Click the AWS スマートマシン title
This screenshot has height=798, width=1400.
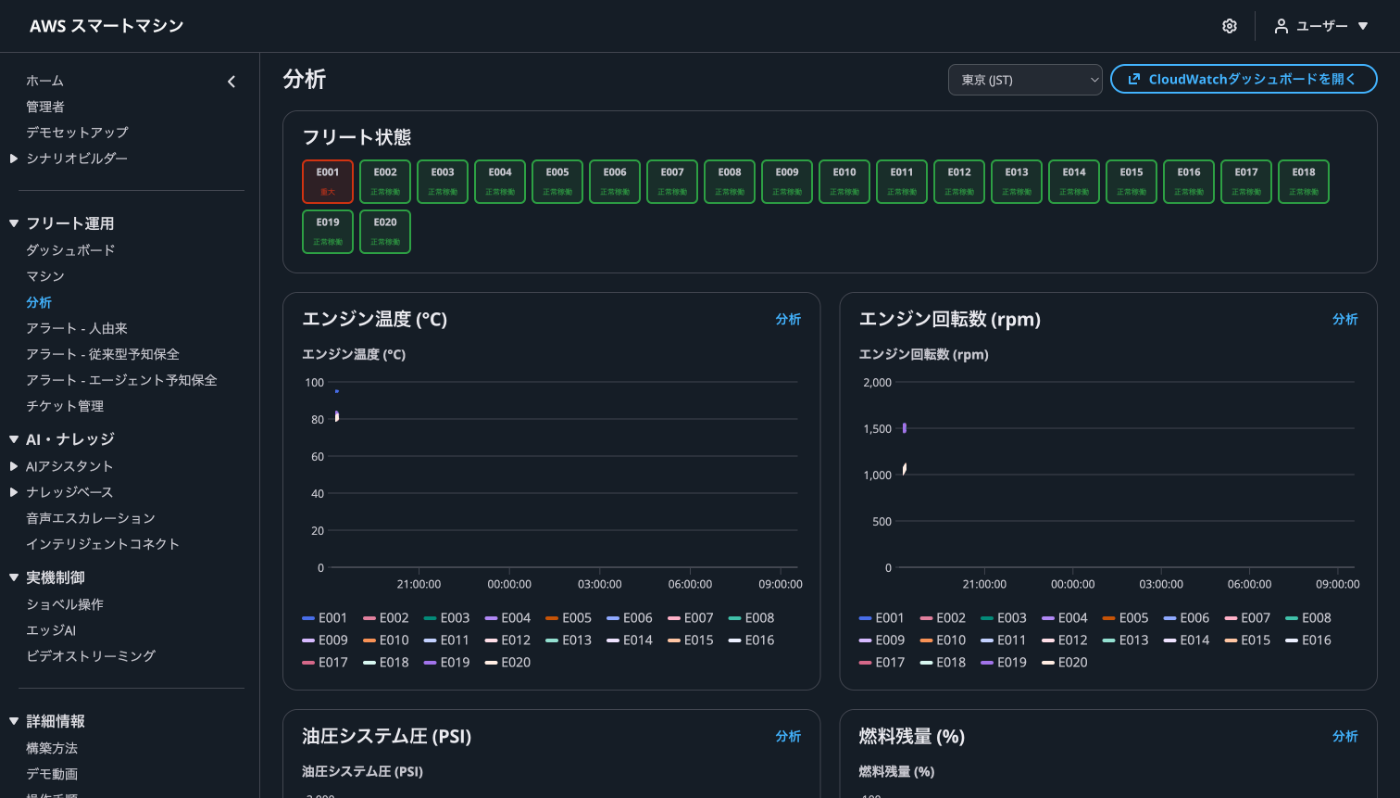[107, 26]
